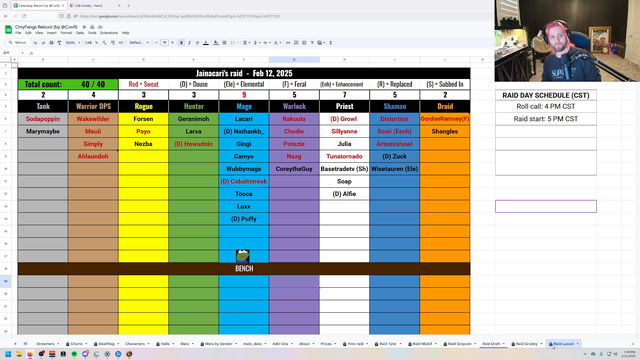Switch to the Raid Grubby sheet tab
640x360 pixels.
point(527,344)
